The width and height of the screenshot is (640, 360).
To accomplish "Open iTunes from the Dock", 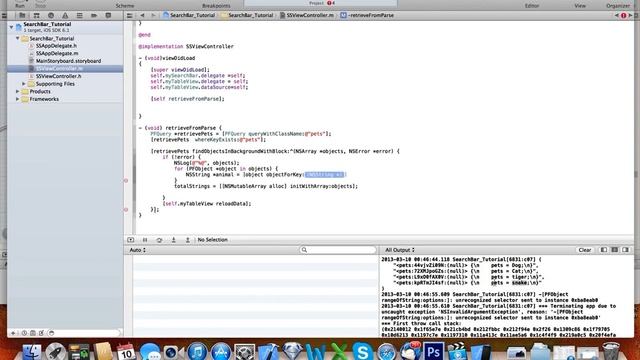I will coord(197,351).
